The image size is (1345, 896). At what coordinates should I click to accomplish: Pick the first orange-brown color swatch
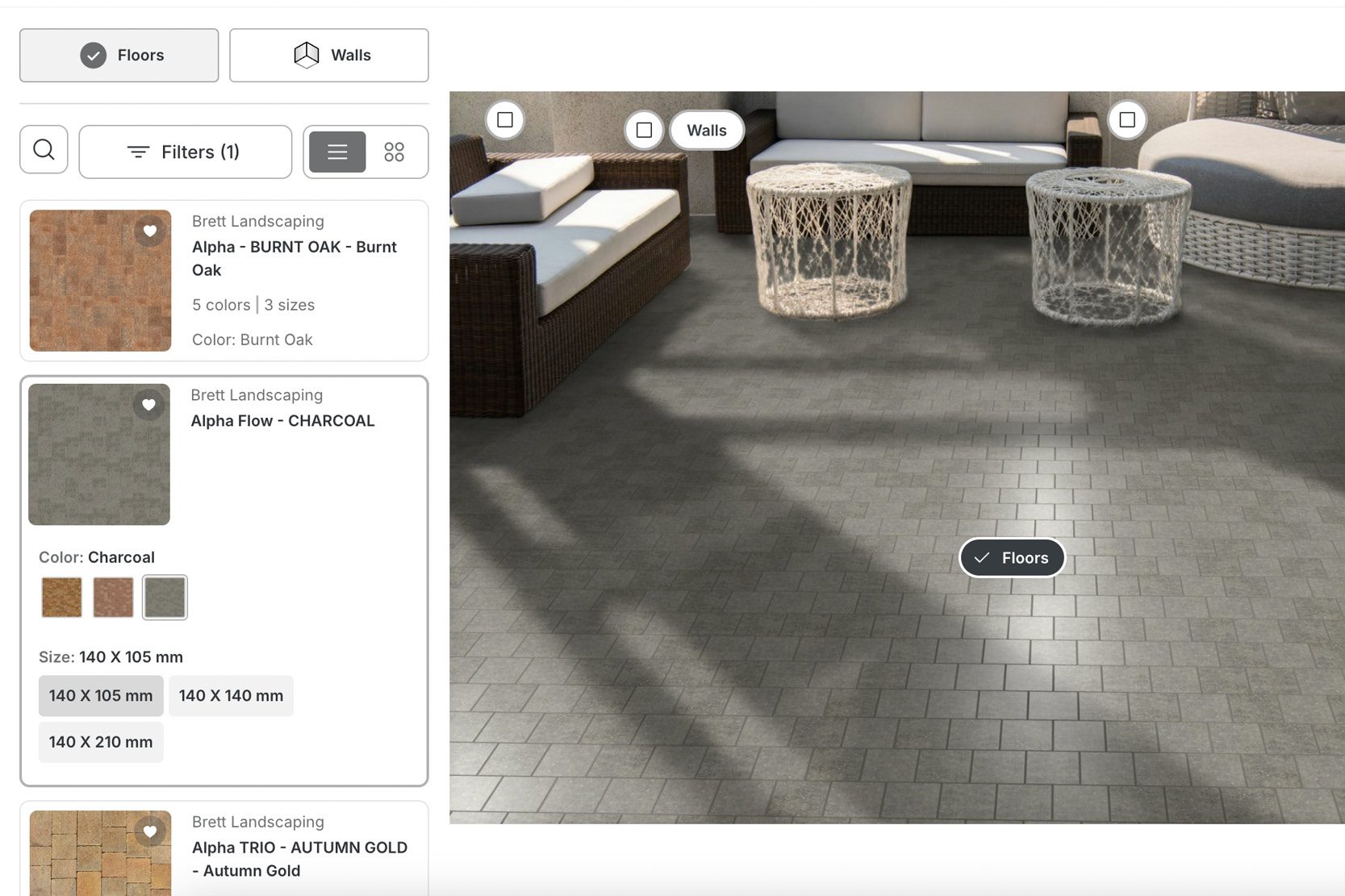62,598
